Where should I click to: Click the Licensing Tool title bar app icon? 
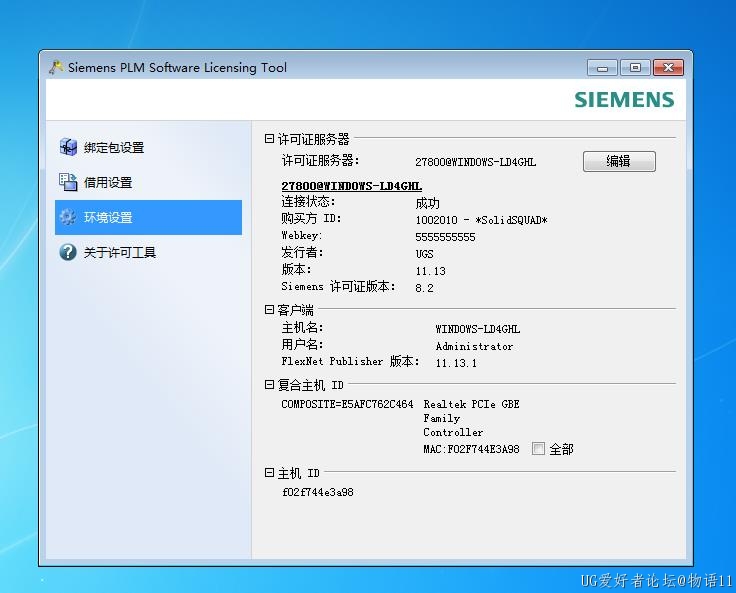click(x=56, y=67)
